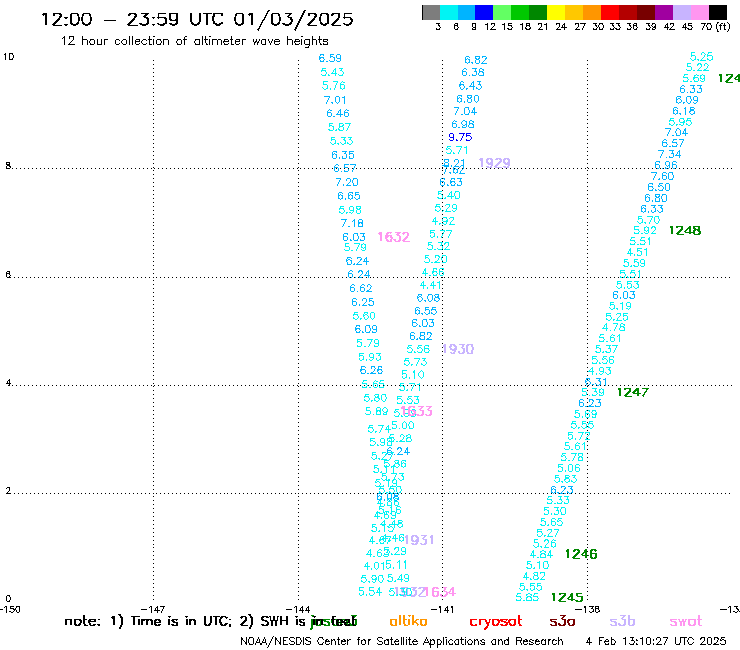The width and height of the screenshot is (740, 650).
Task: Click the 5.43 wave height value
Action: point(332,72)
